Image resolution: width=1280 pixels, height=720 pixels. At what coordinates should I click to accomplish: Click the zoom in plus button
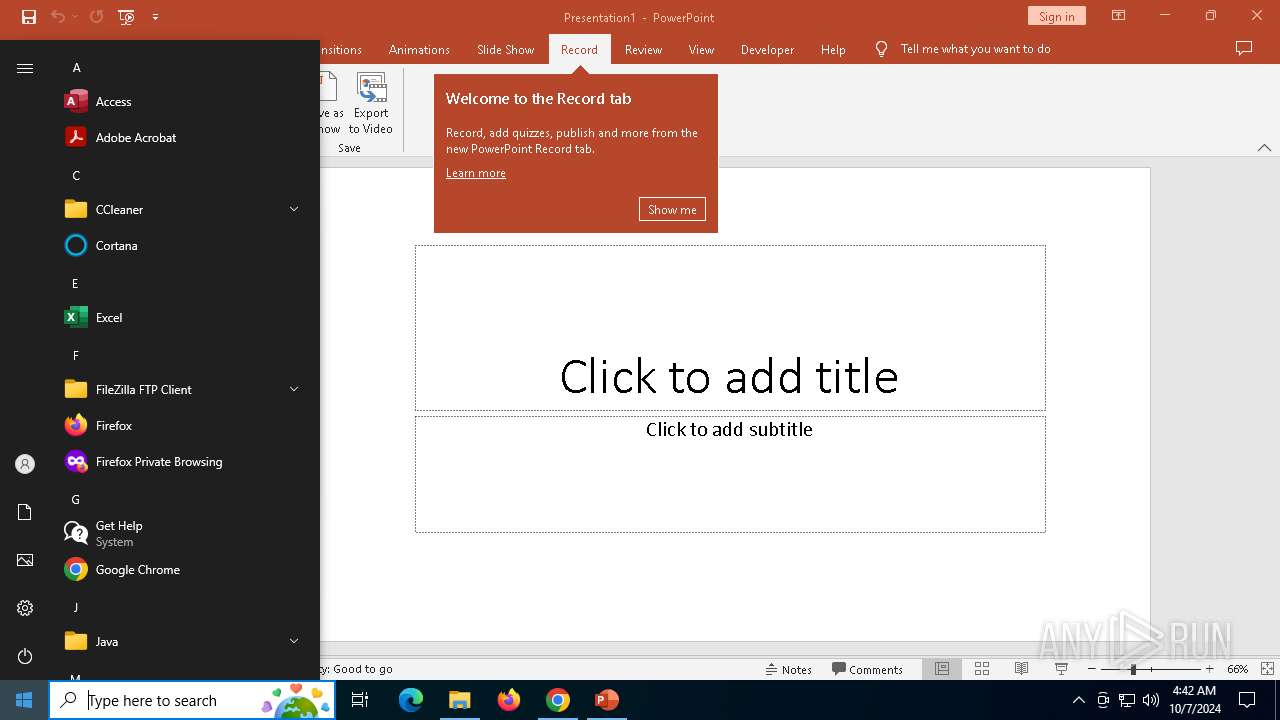coord(1209,669)
